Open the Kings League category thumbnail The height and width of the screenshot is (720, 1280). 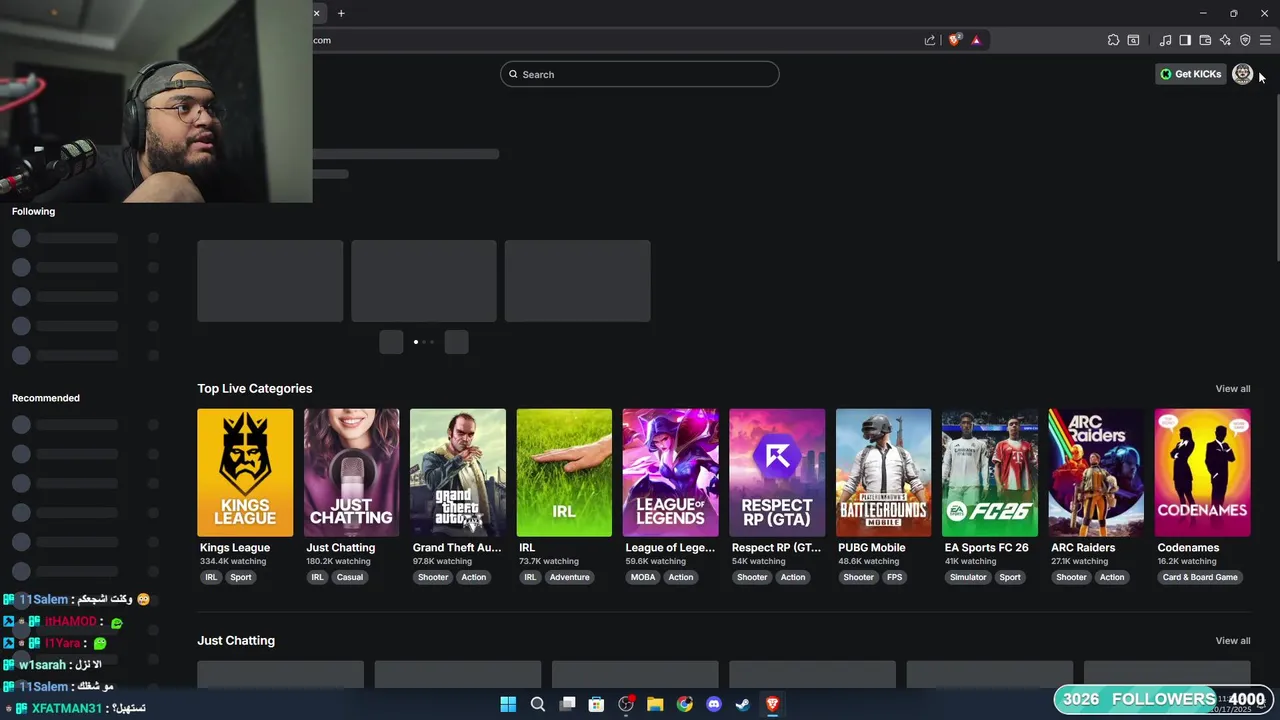[245, 472]
